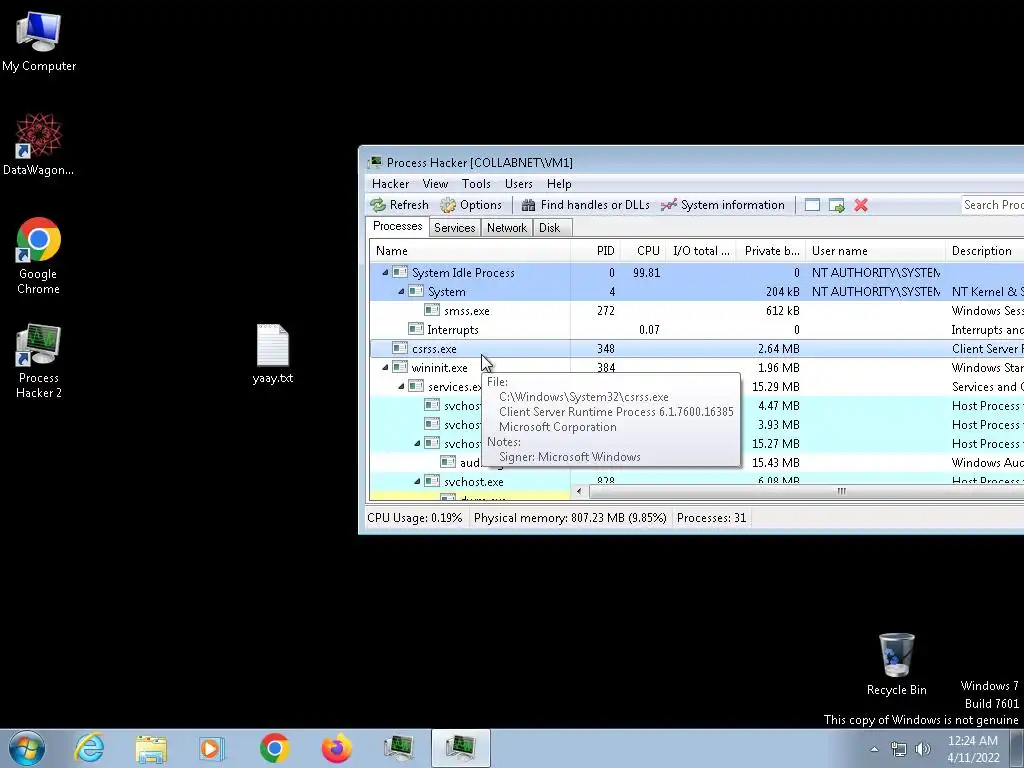Launch Firefox from the taskbar
This screenshot has width=1024, height=768.
(x=337, y=748)
